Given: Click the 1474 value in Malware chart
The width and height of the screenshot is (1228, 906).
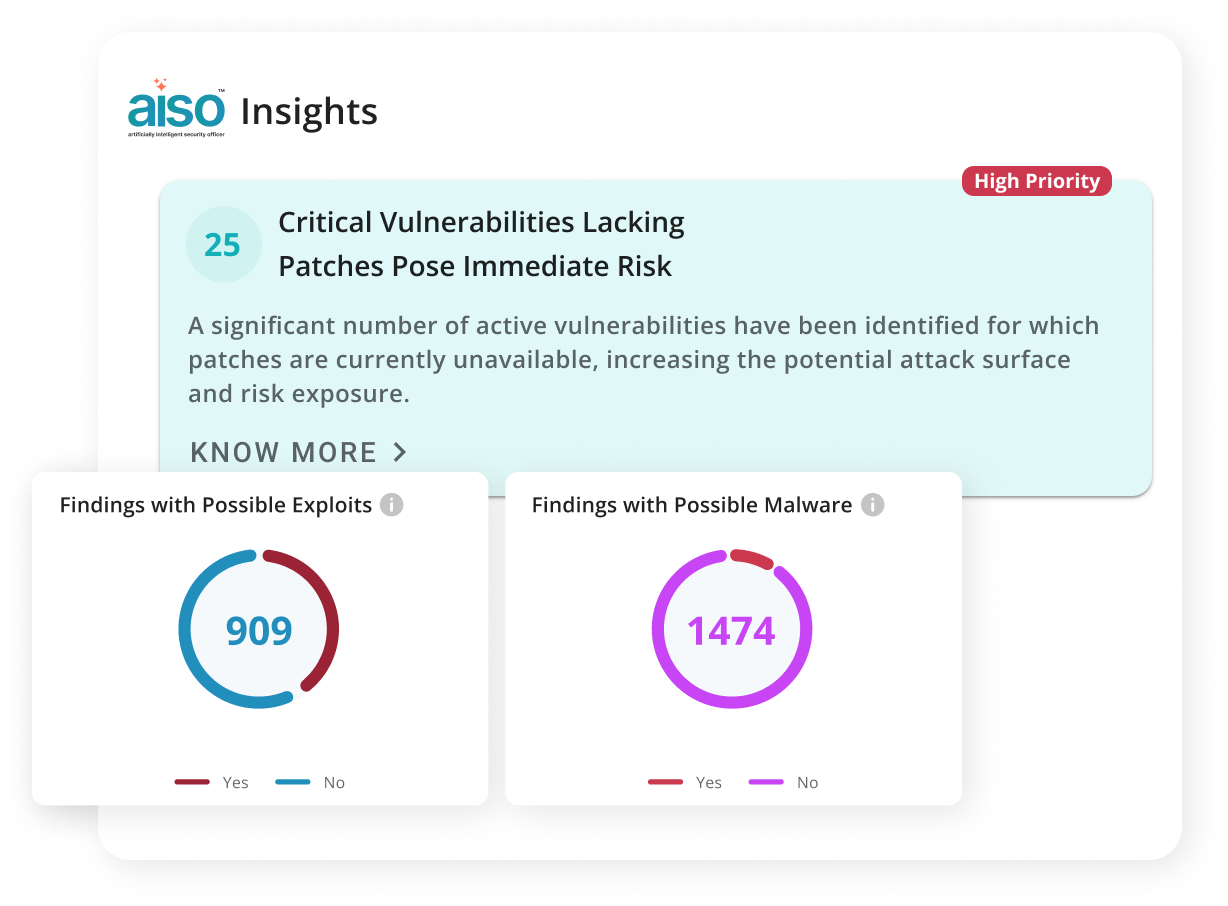Looking at the screenshot, I should (731, 631).
